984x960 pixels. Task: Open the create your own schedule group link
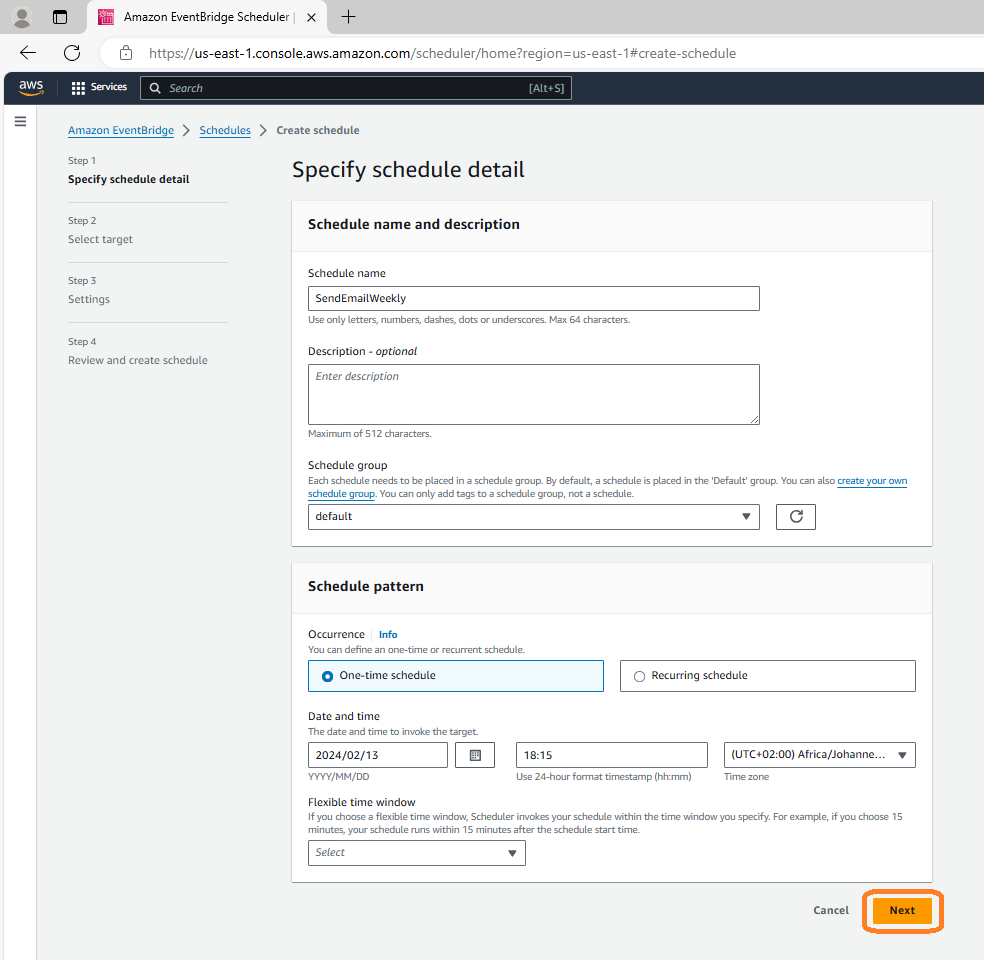pyautogui.click(x=872, y=481)
